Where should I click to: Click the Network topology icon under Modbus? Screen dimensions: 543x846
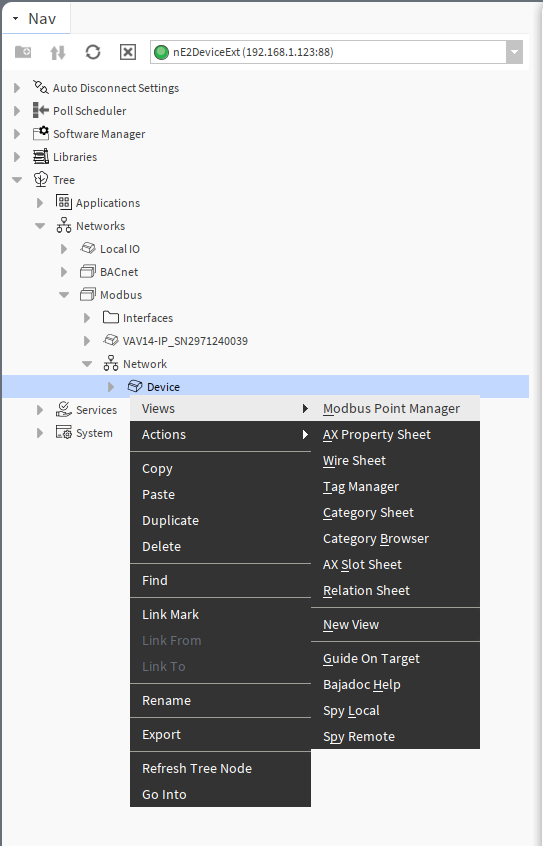point(111,364)
